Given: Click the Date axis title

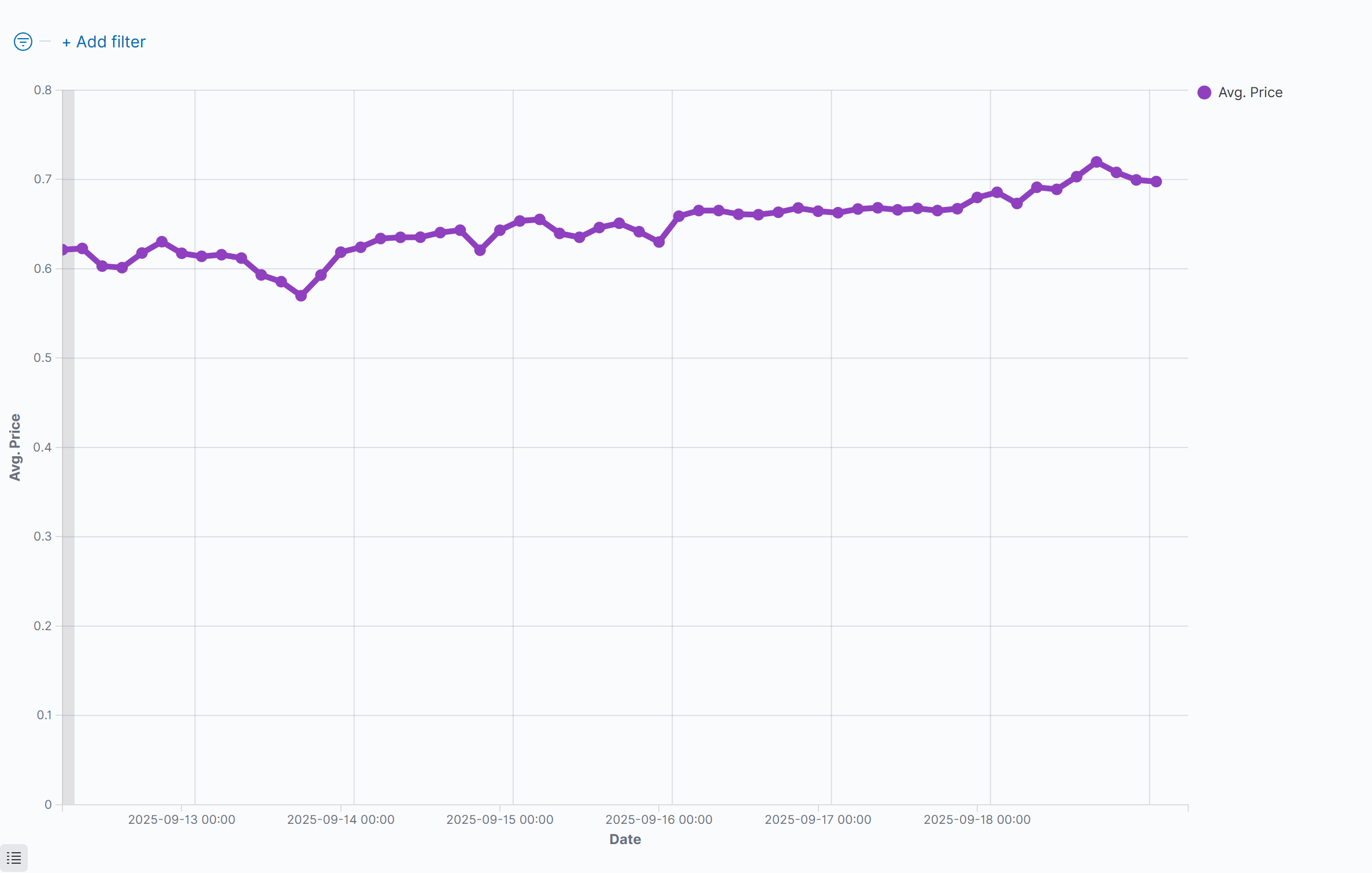Looking at the screenshot, I should [x=625, y=839].
